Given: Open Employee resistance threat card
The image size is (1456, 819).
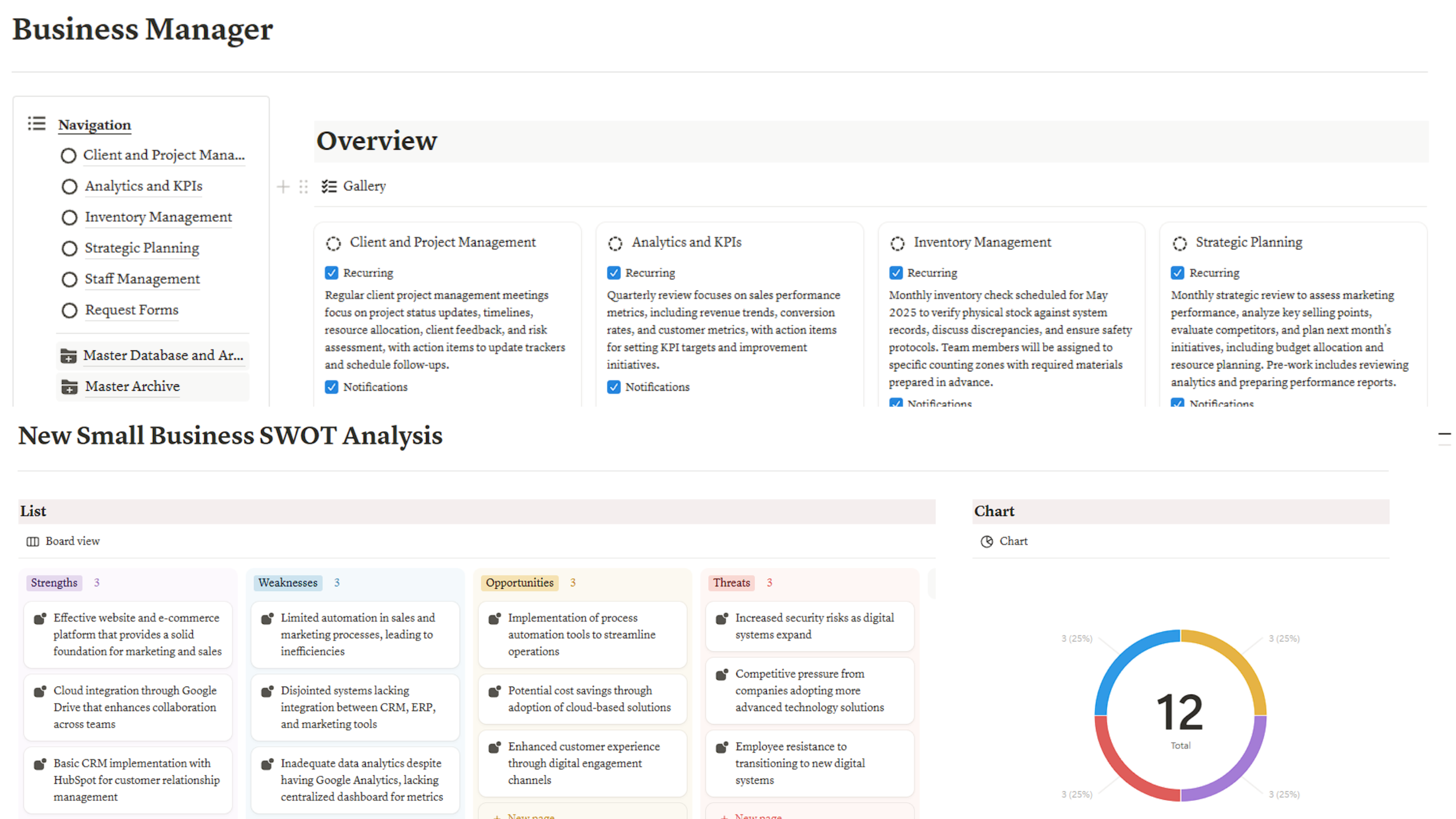Looking at the screenshot, I should click(810, 763).
